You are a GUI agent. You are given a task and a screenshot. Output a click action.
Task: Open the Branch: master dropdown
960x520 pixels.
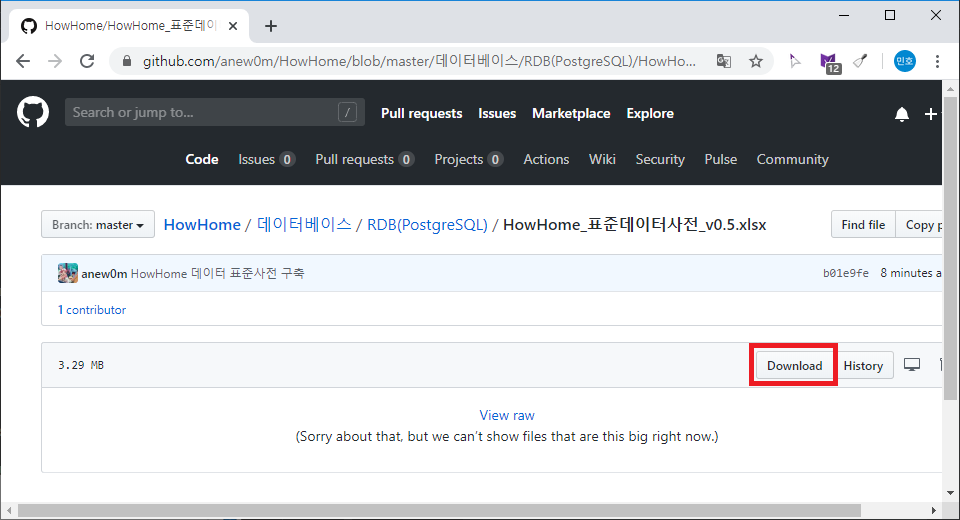point(98,225)
